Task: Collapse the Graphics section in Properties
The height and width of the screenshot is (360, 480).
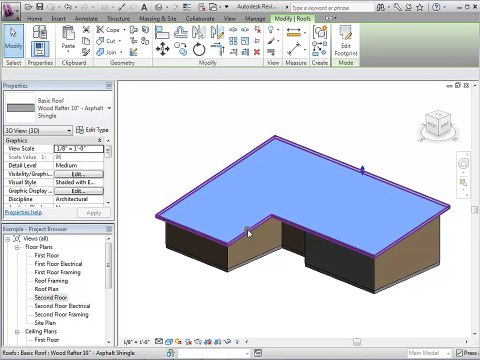Action: (x=99, y=141)
